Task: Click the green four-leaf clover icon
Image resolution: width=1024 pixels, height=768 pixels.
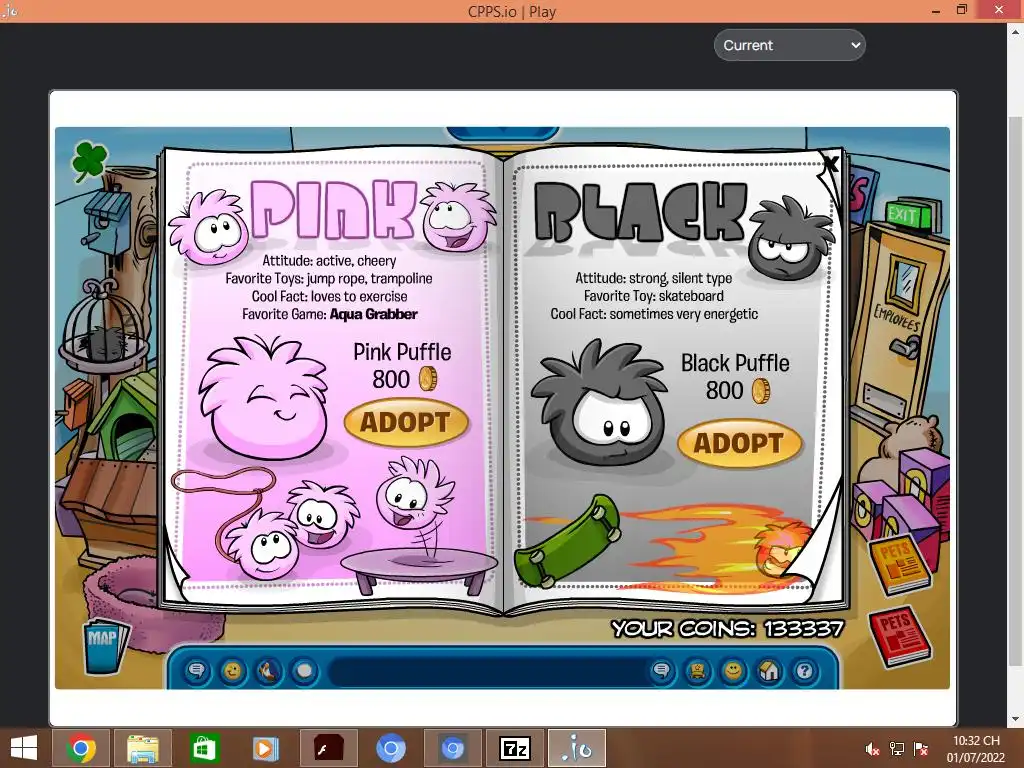Action: pyautogui.click(x=89, y=161)
